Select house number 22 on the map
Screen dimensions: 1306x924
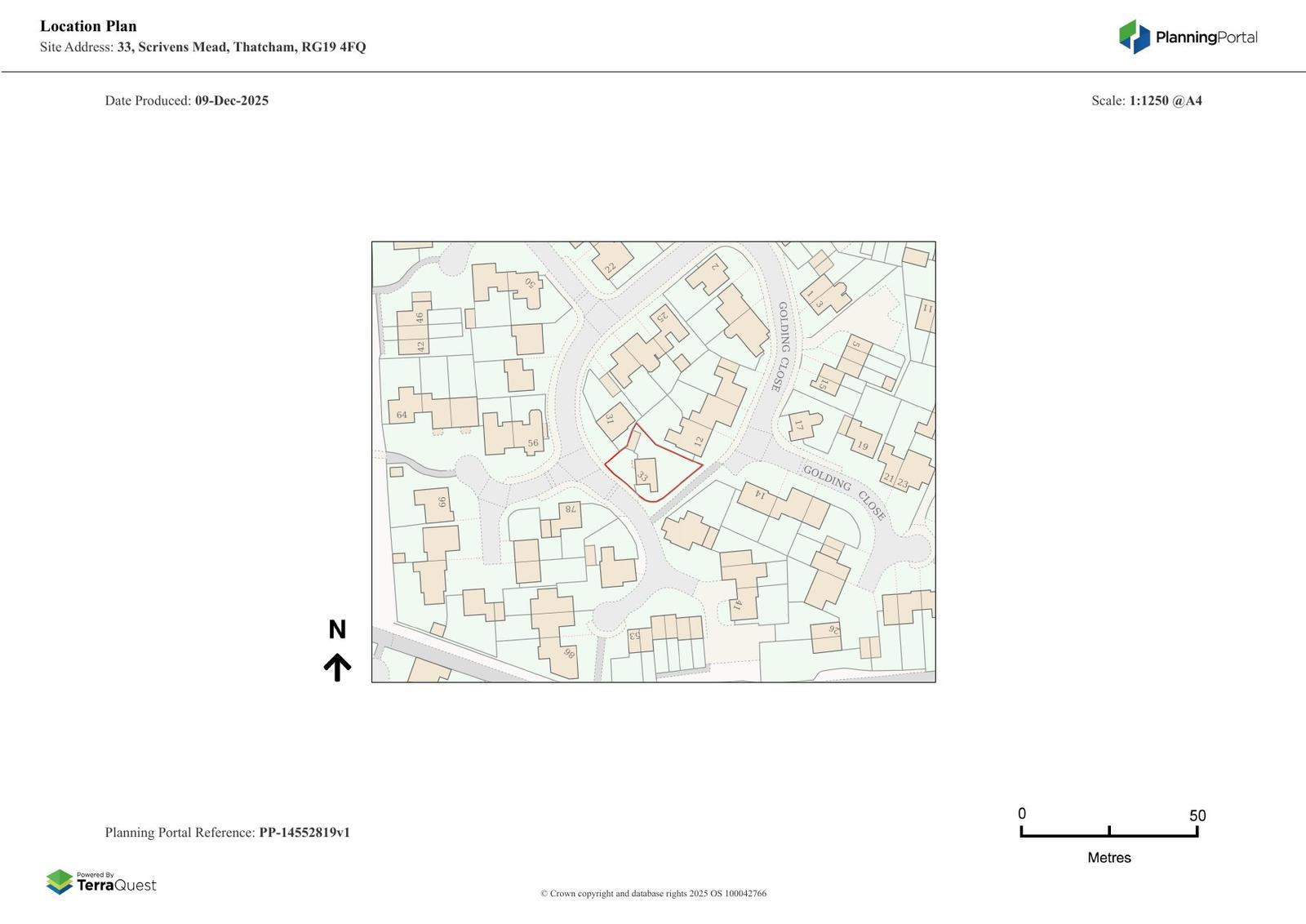click(611, 268)
